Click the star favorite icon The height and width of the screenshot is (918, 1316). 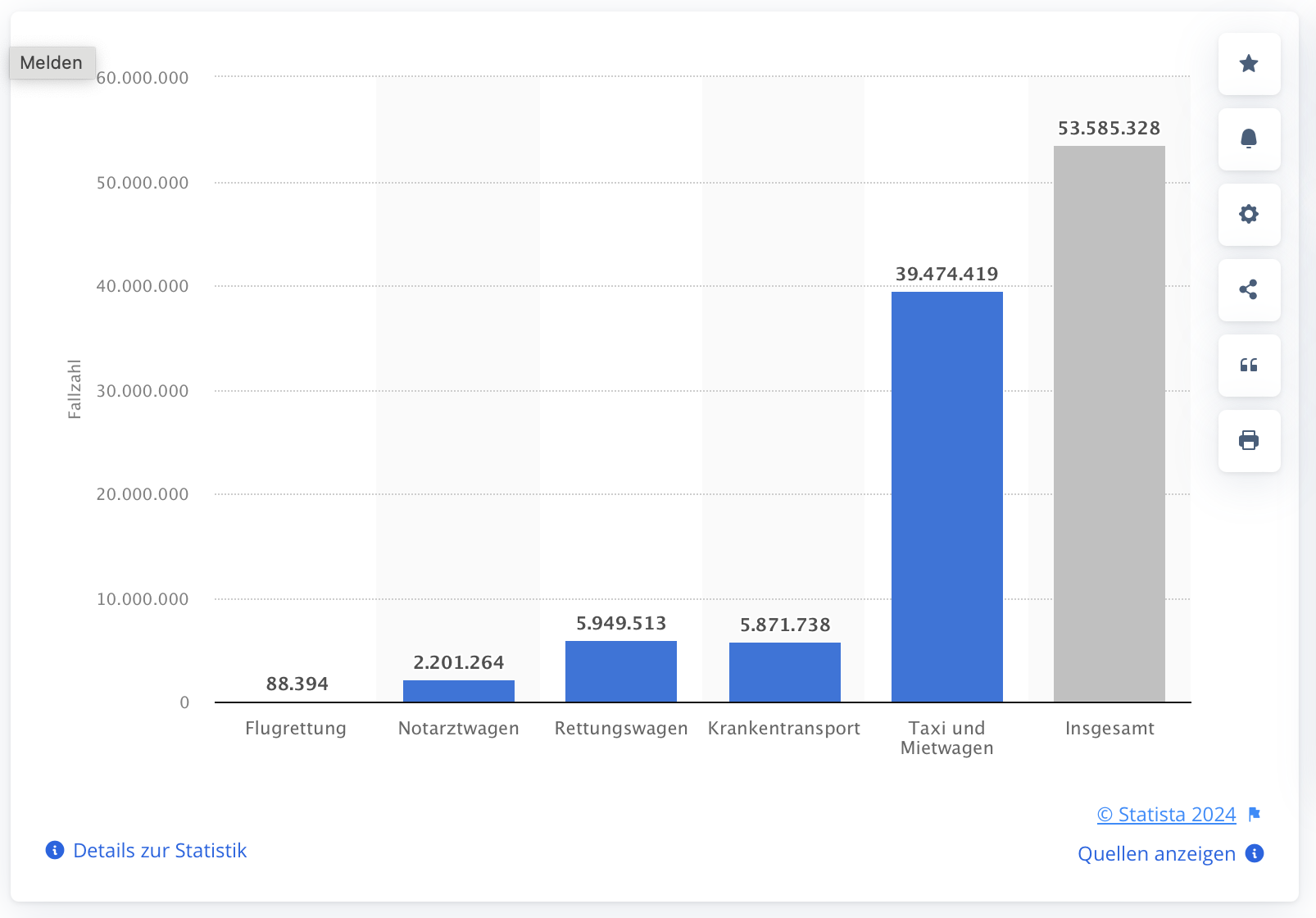pos(1249,64)
